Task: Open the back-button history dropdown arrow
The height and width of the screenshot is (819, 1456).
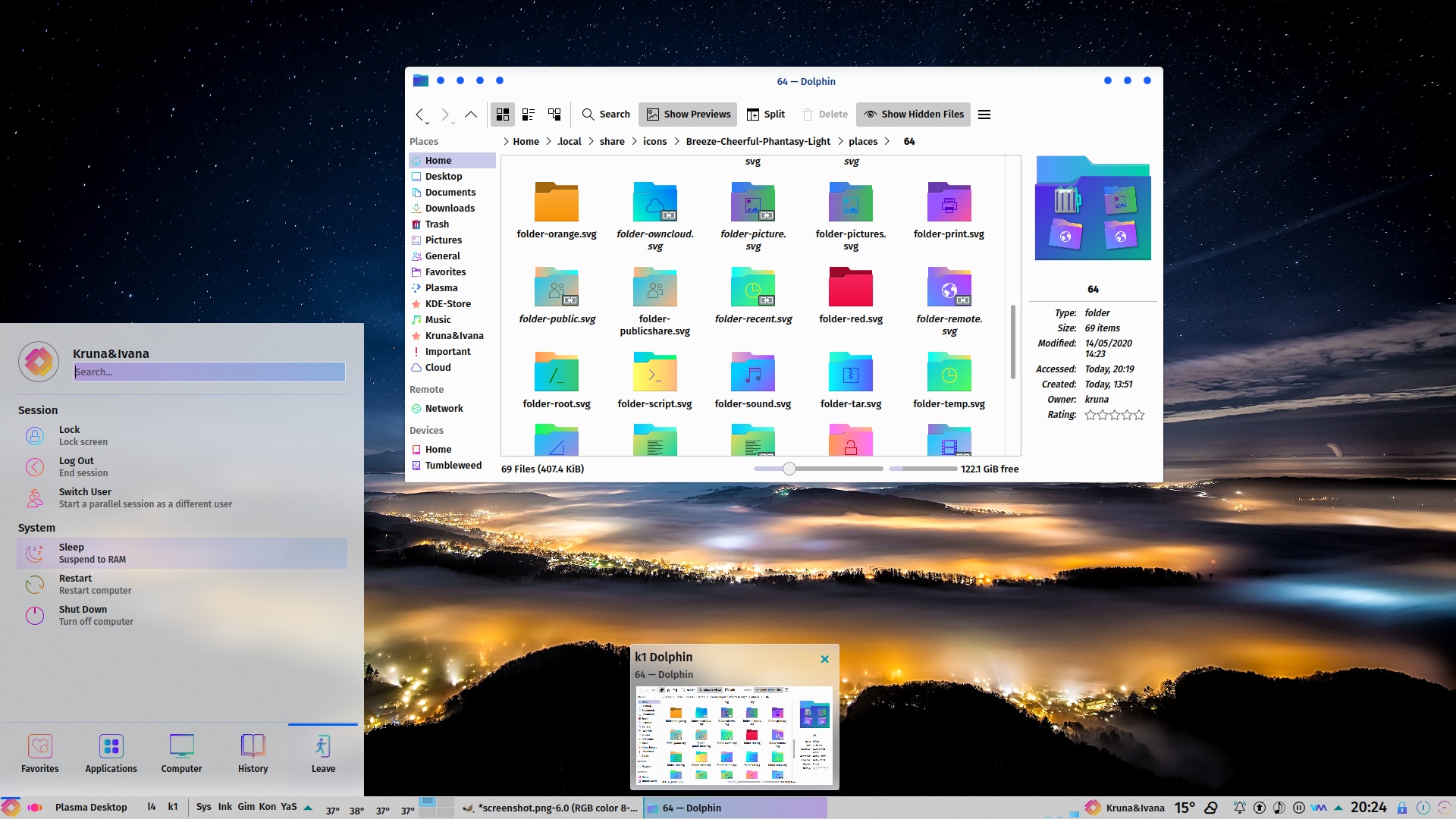Action: point(428,123)
